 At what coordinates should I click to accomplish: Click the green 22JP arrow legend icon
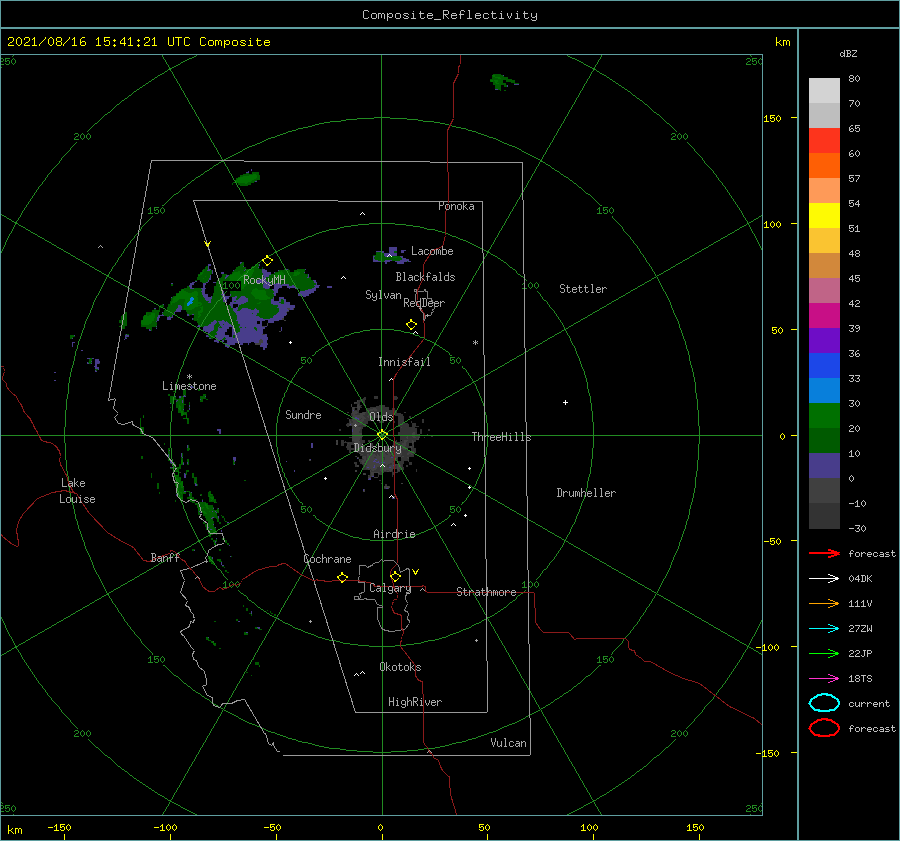click(824, 653)
